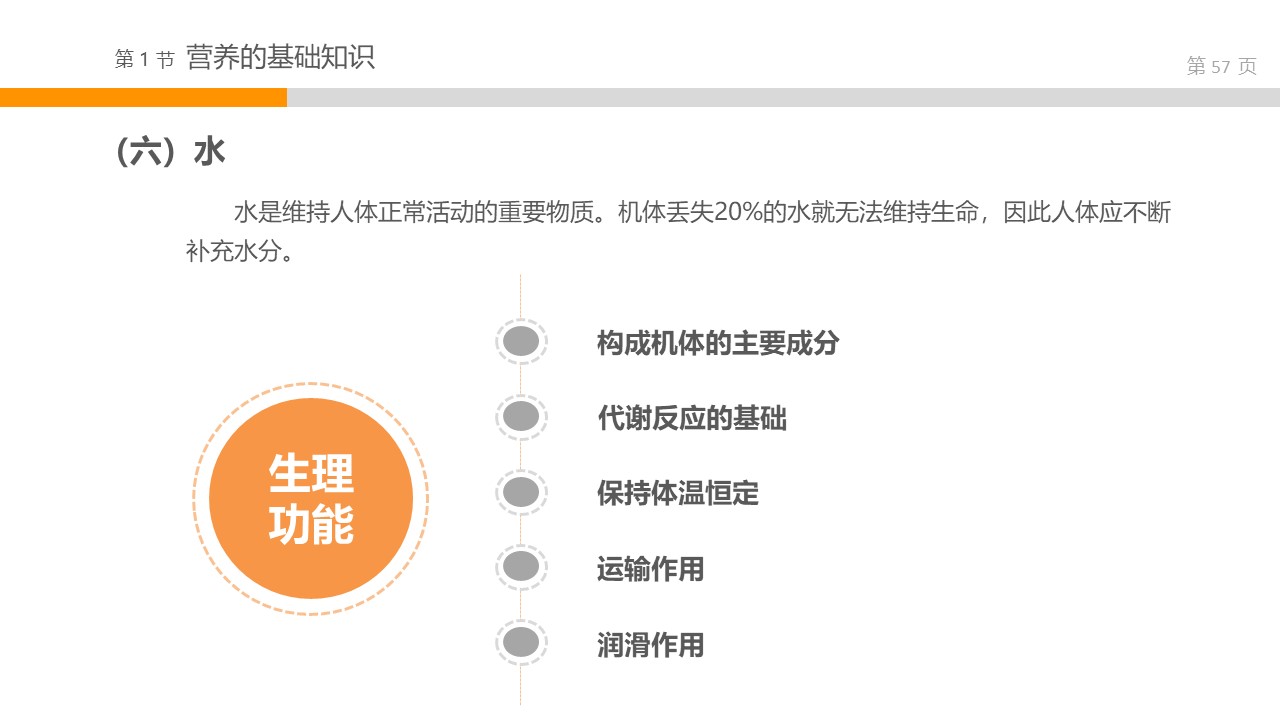This screenshot has width=1280, height=720.
Task: Click the gray oval beside 构成机体的主要成分
Action: [x=521, y=342]
